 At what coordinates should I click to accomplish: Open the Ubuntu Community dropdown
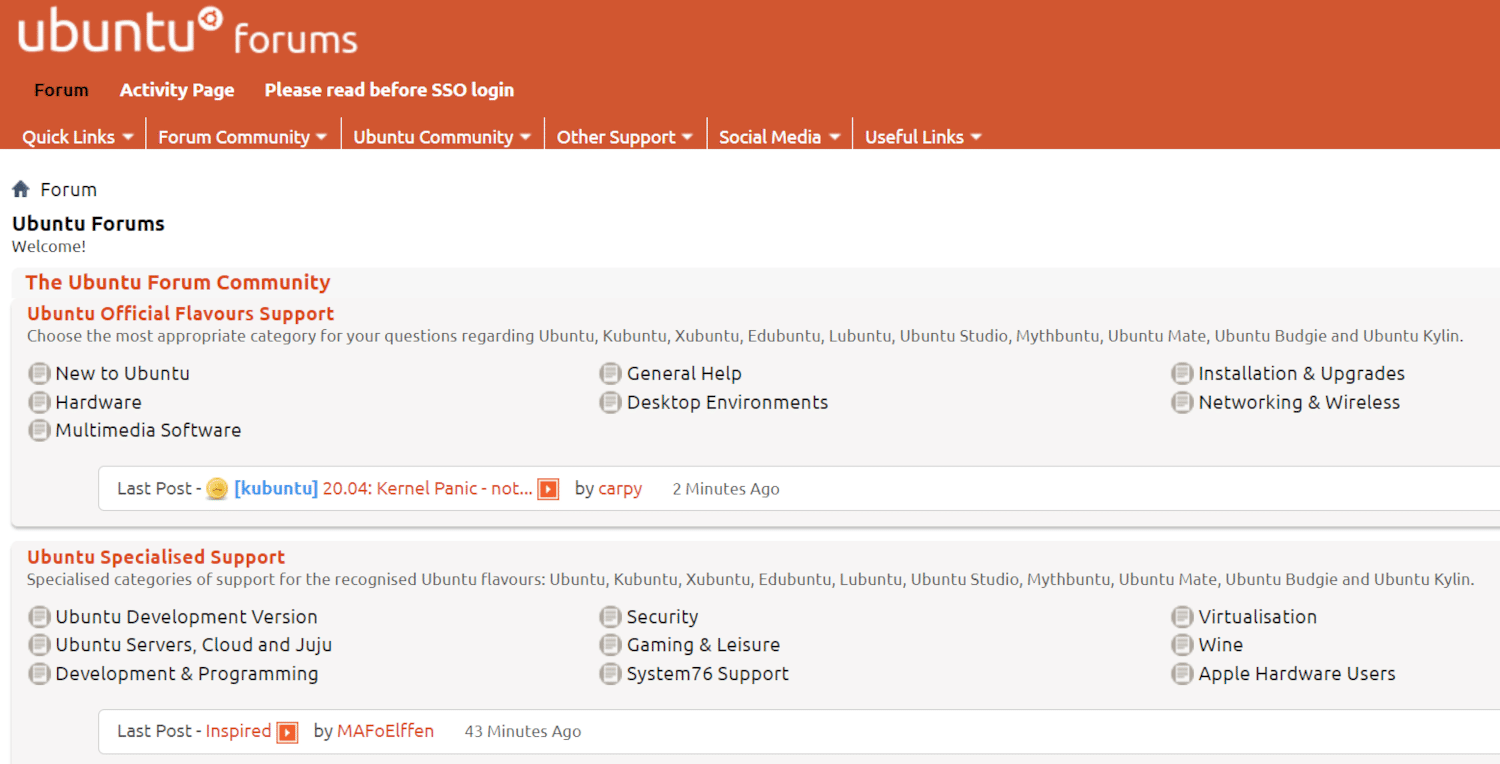432,136
